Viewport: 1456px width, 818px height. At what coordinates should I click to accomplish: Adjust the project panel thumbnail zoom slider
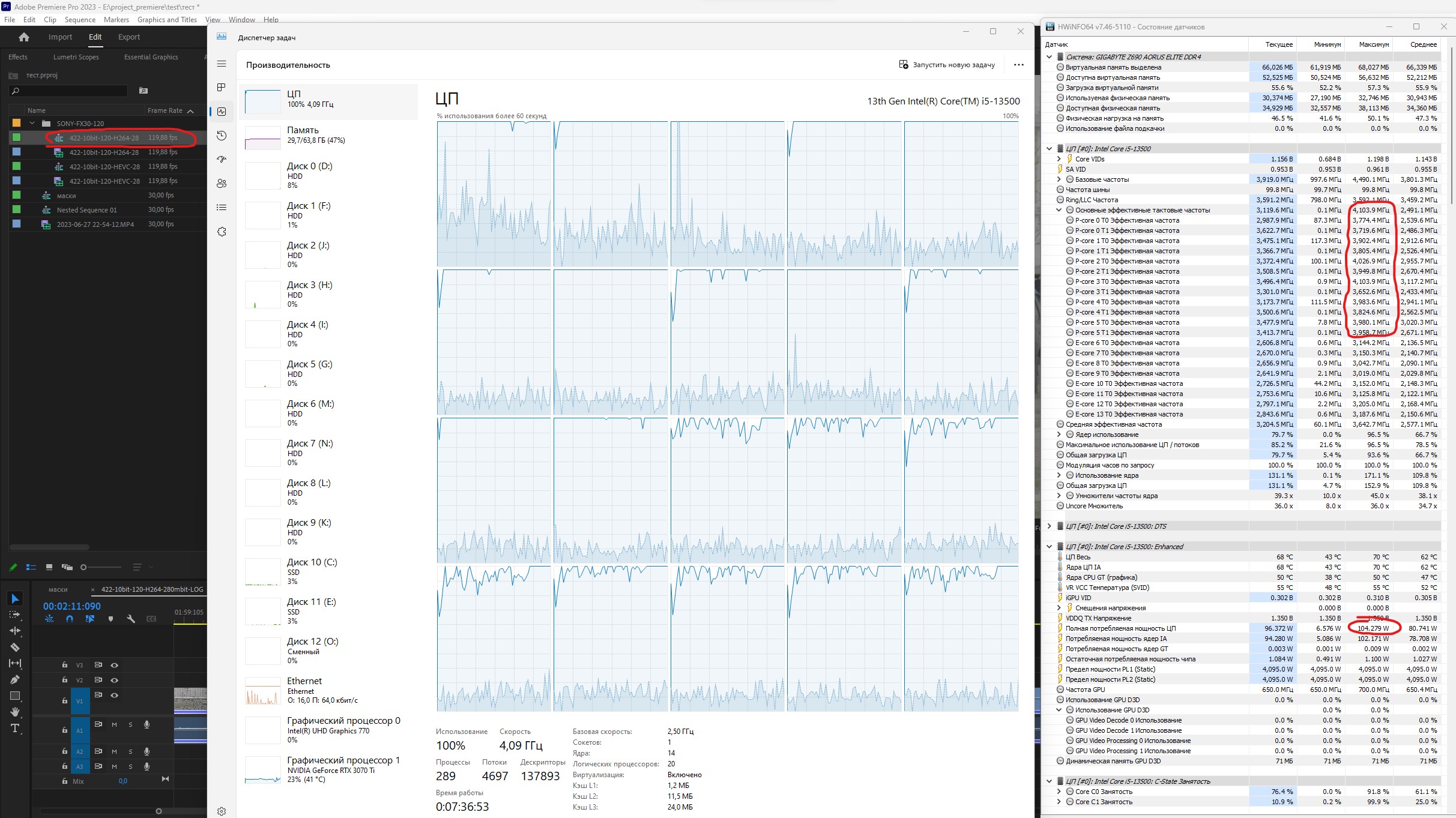[84, 567]
